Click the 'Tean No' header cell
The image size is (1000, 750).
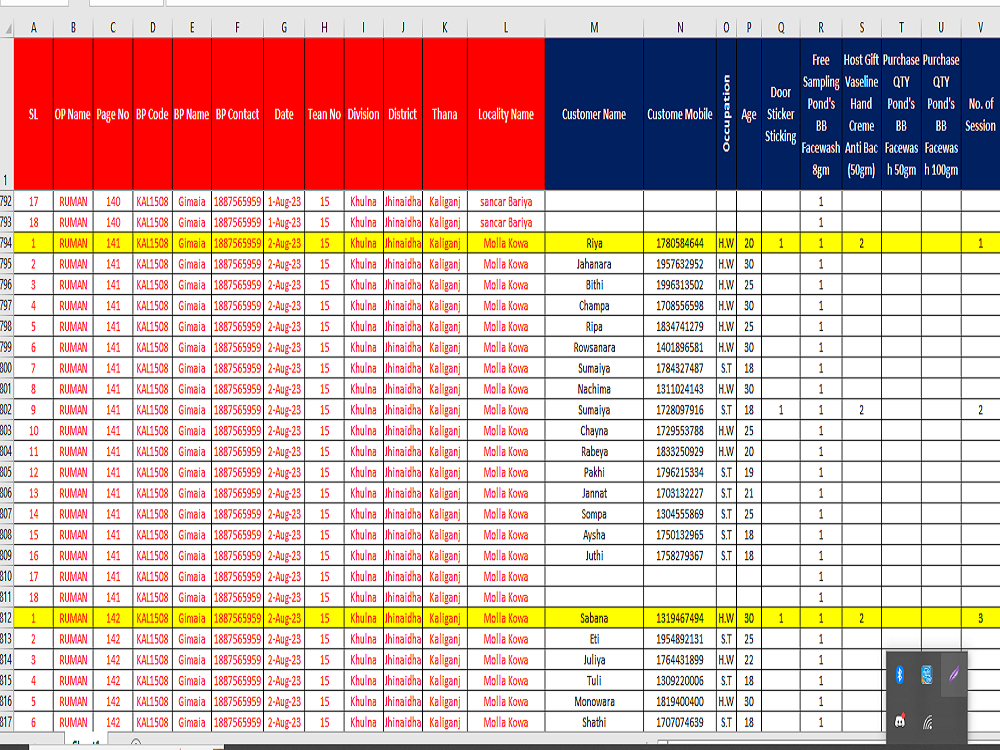click(x=325, y=114)
